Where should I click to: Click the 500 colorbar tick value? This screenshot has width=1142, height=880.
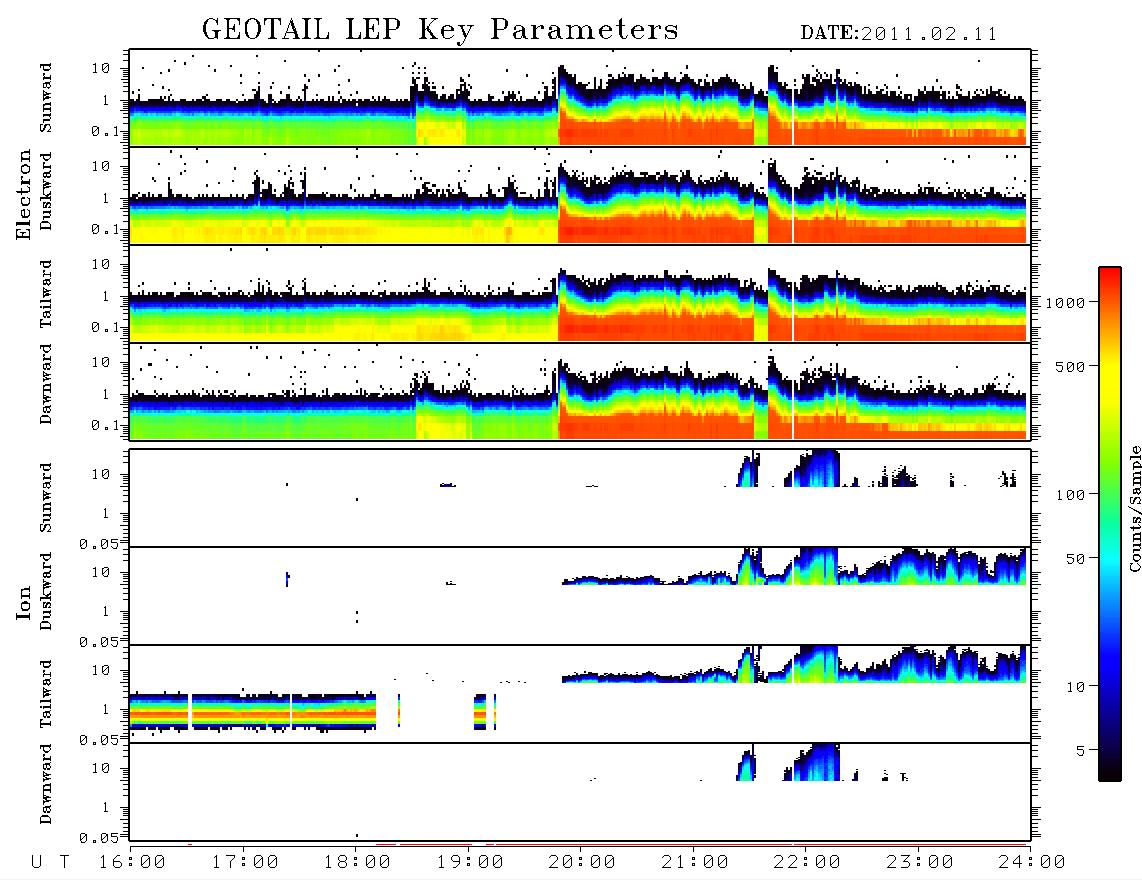[1070, 366]
